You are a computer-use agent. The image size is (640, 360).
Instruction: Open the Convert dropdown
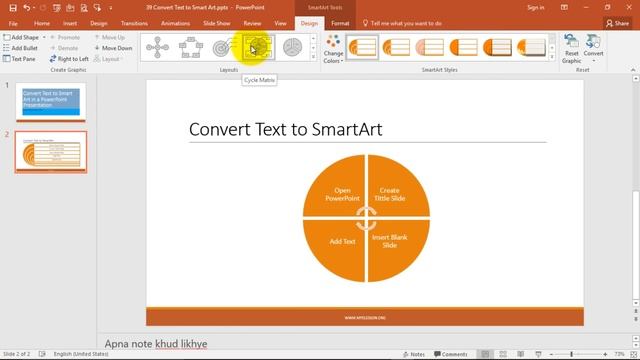coord(593,48)
